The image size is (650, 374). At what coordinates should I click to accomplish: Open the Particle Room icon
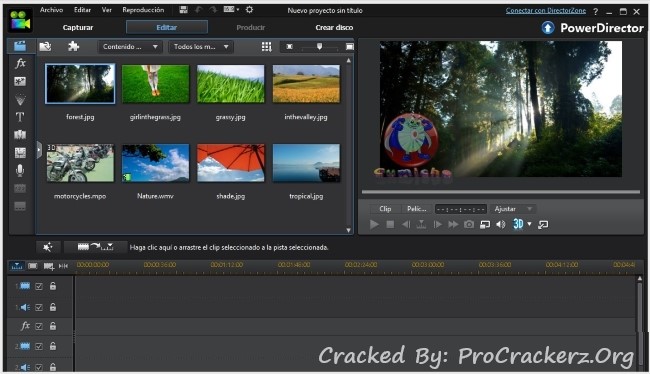click(x=20, y=100)
